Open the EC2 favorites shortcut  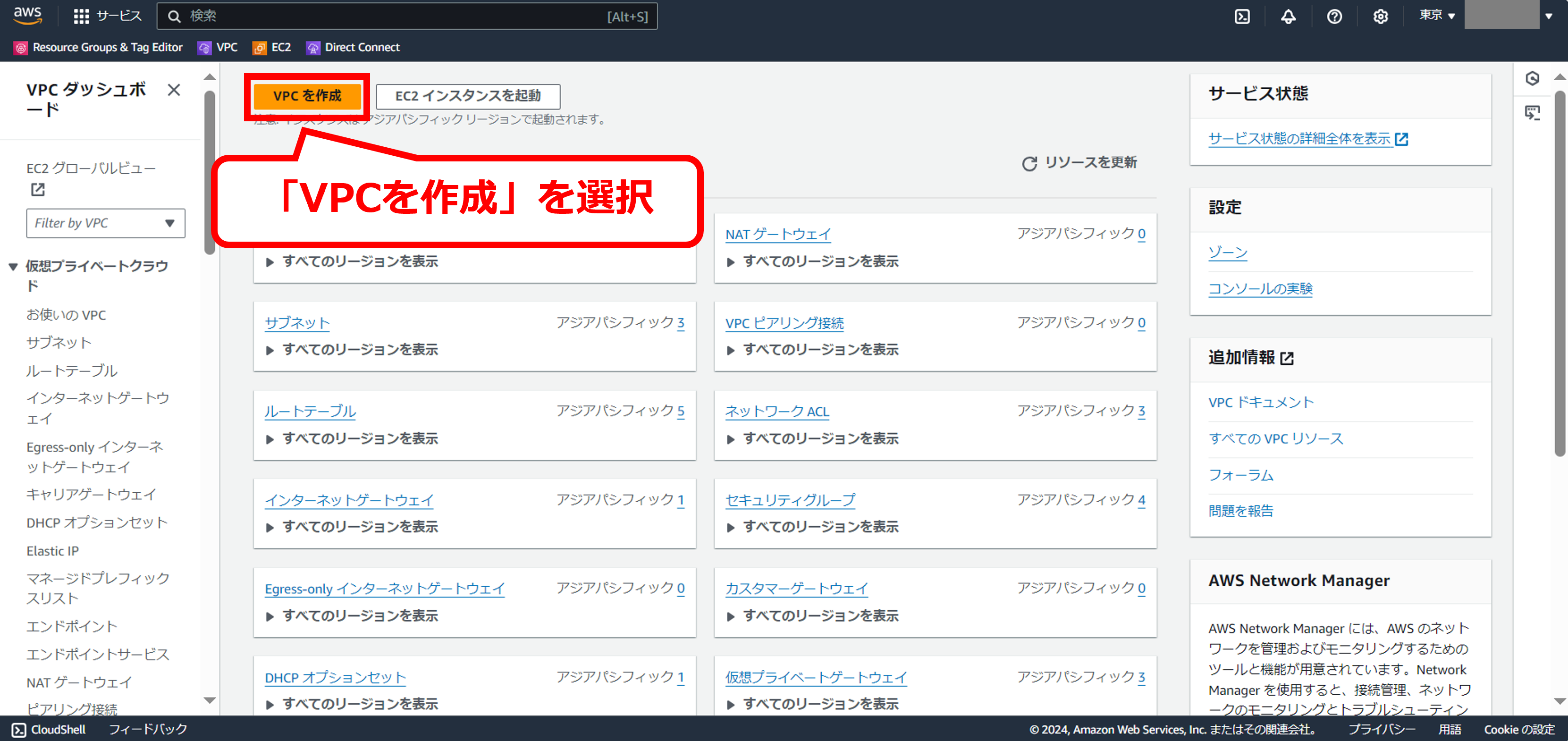pyautogui.click(x=272, y=48)
